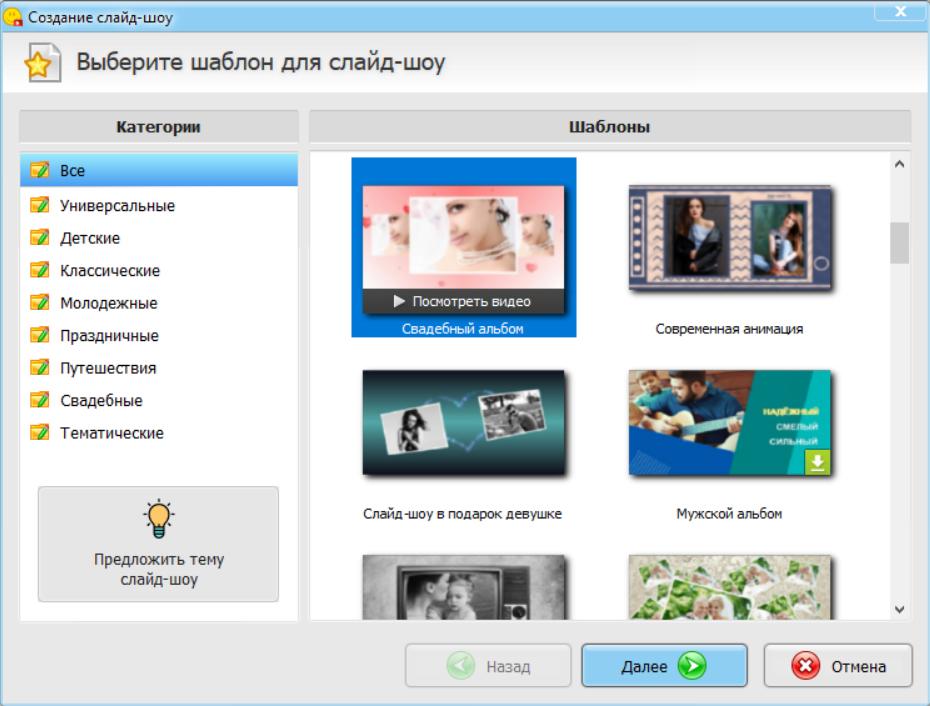Image resolution: width=930 pixels, height=706 pixels.
Task: Choose the Свадебные category
Action: pos(100,401)
